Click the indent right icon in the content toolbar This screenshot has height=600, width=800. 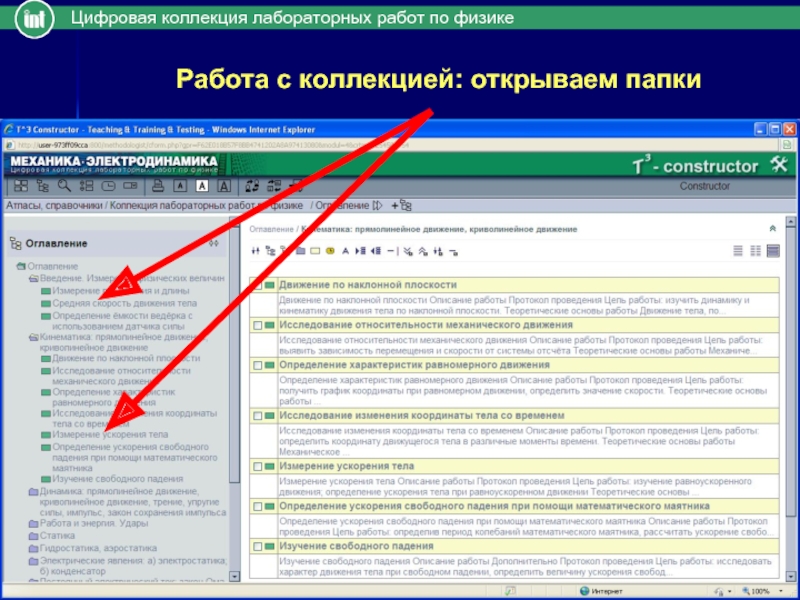tap(360, 251)
